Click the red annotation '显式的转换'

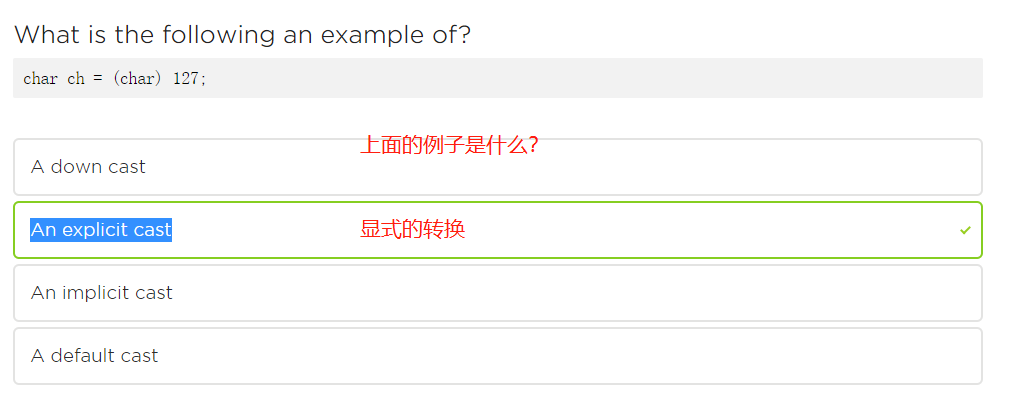(x=412, y=230)
